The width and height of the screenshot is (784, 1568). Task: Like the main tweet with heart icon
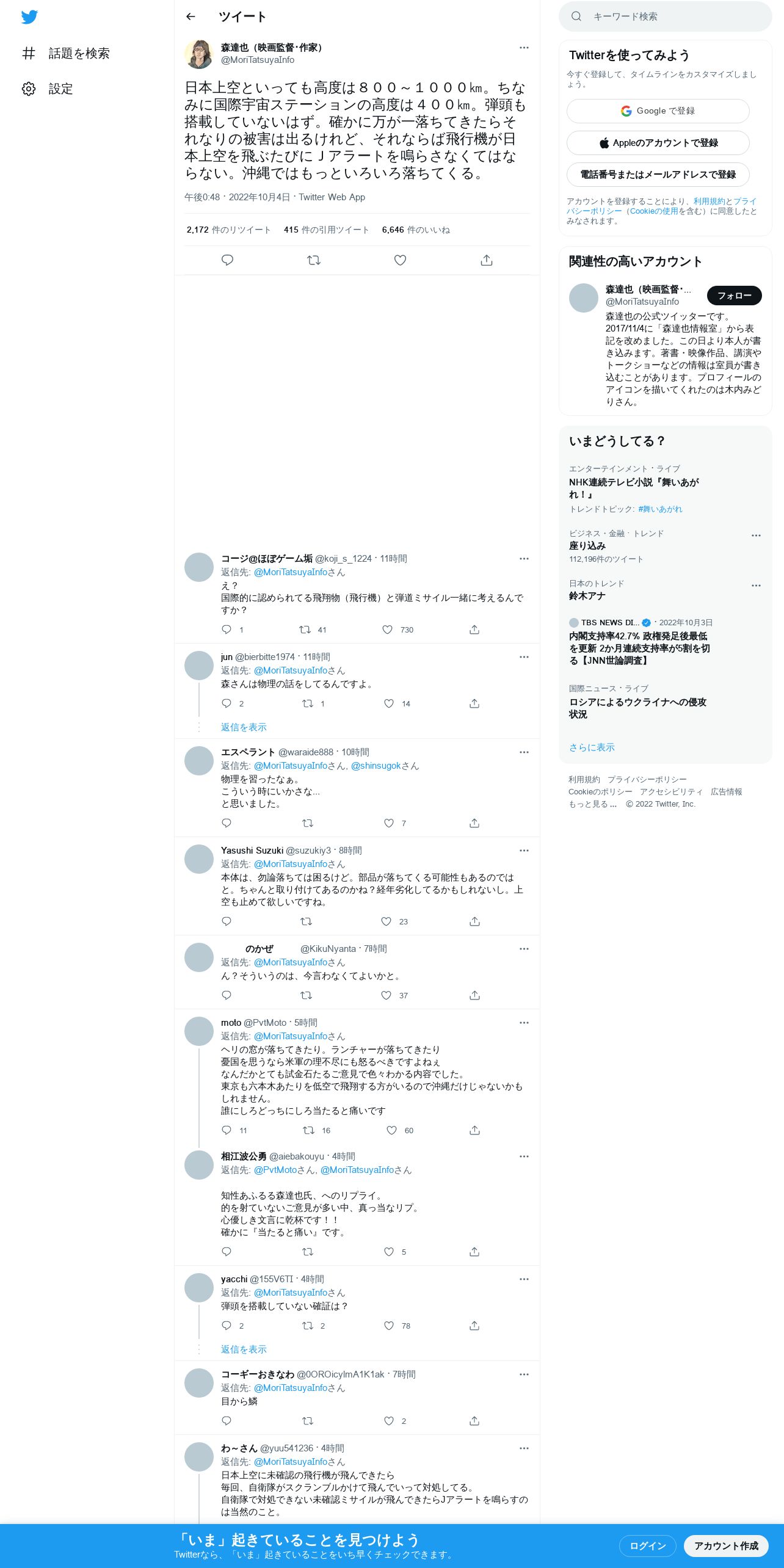(x=400, y=260)
